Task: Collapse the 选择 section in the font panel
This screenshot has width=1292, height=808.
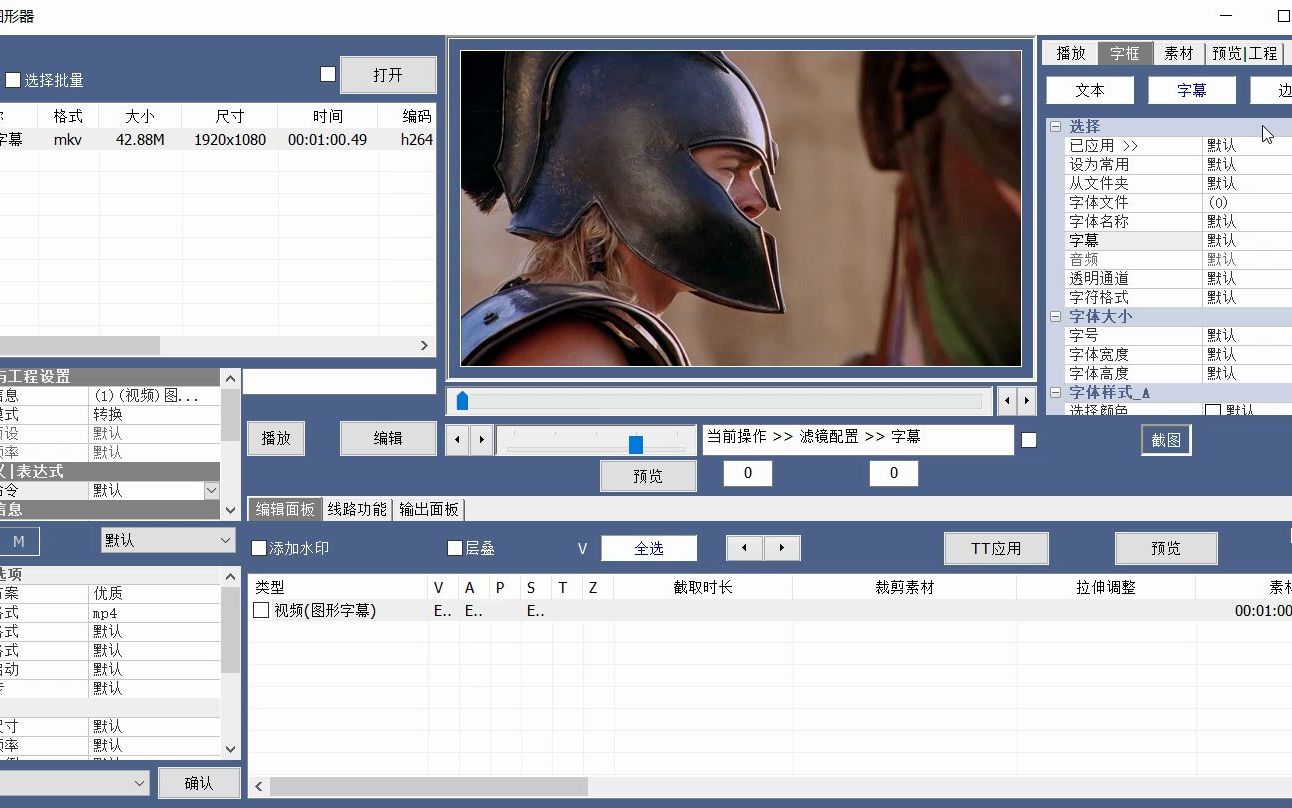Action: [1056, 126]
